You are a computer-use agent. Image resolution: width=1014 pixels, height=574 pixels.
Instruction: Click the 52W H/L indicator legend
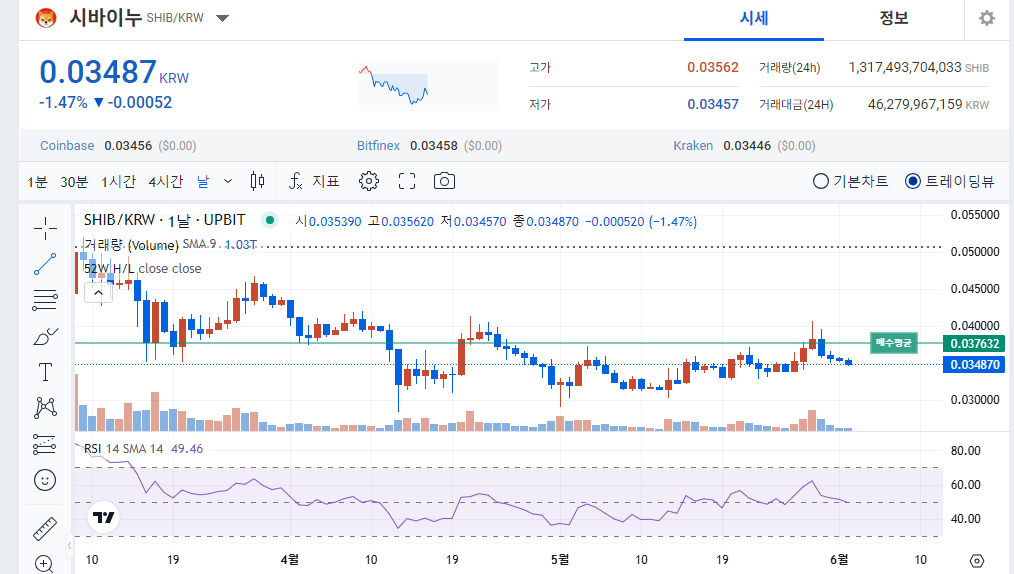tap(142, 269)
